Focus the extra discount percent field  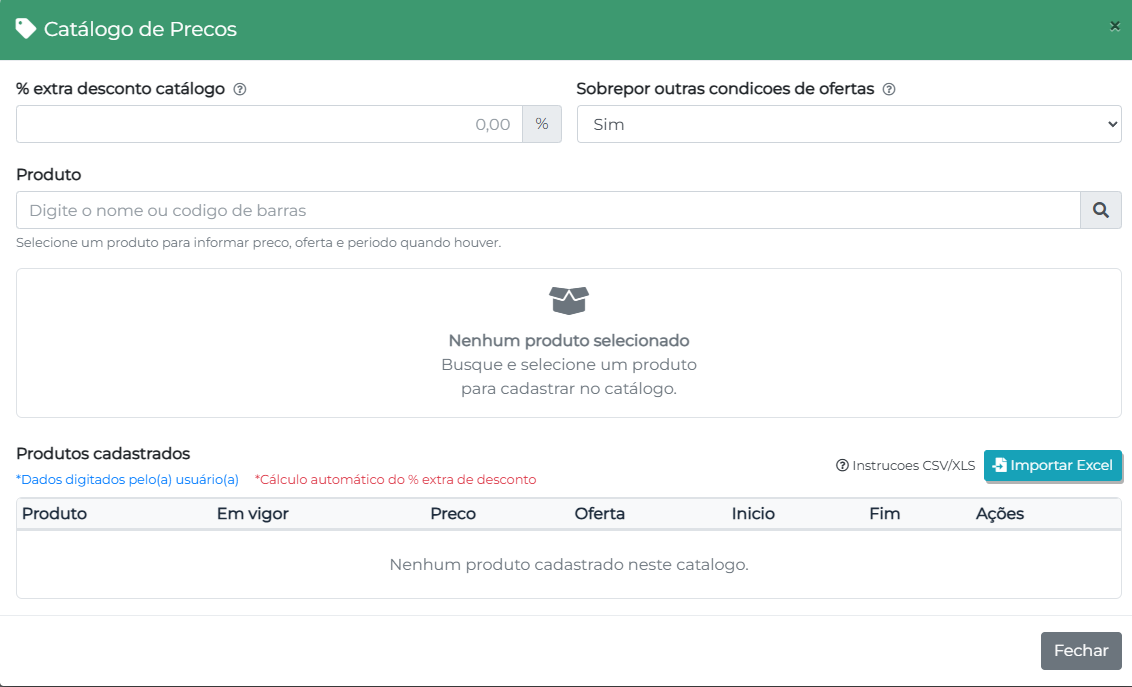coord(269,124)
